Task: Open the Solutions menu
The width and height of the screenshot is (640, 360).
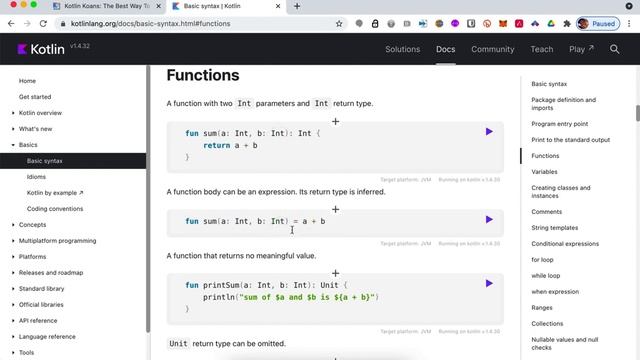Action: tap(402, 49)
